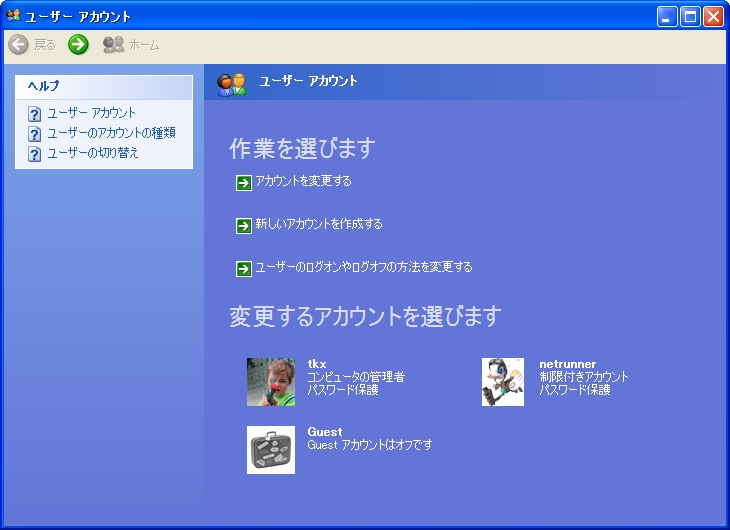Minimize the ユーザー アカウント window

tap(667, 17)
